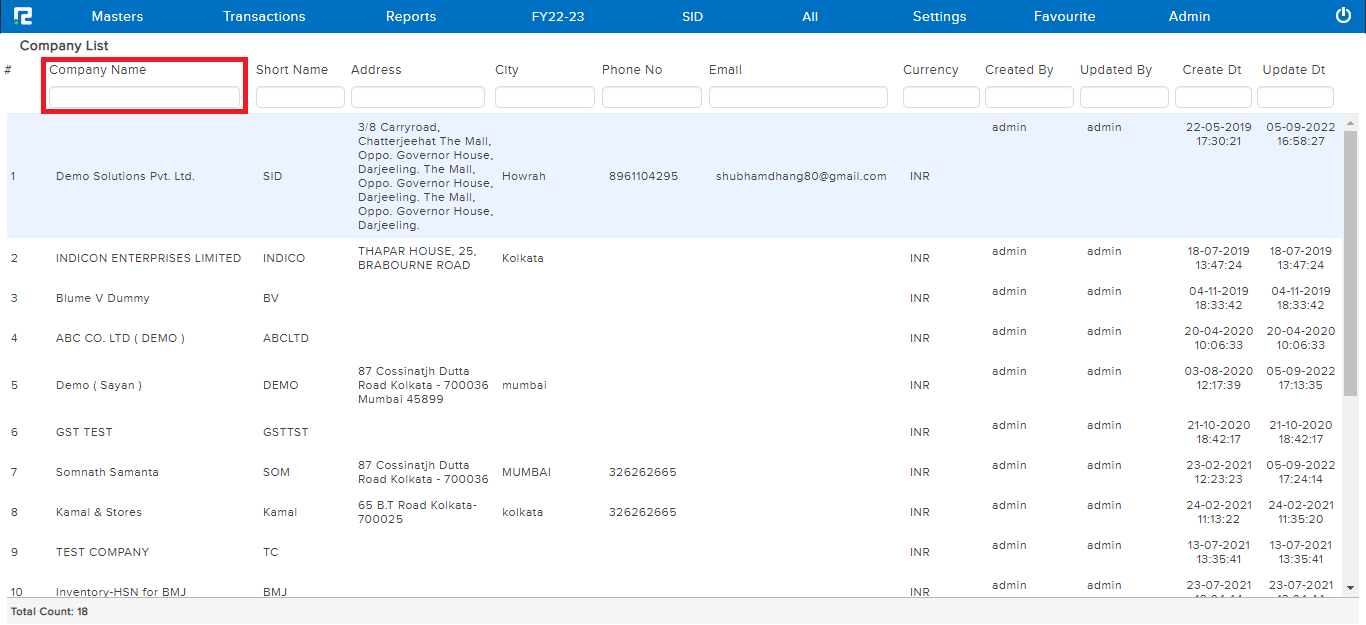This screenshot has height=625, width=1366.
Task: Open the Transactions menu
Action: 264,16
